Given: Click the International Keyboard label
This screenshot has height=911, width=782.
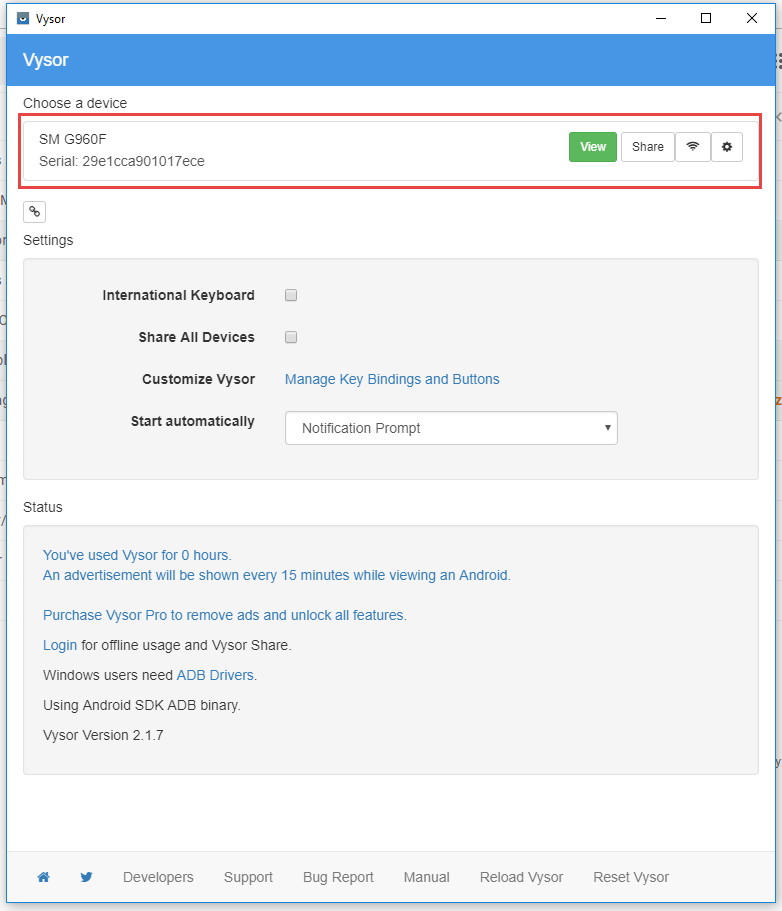Looking at the screenshot, I should point(178,295).
